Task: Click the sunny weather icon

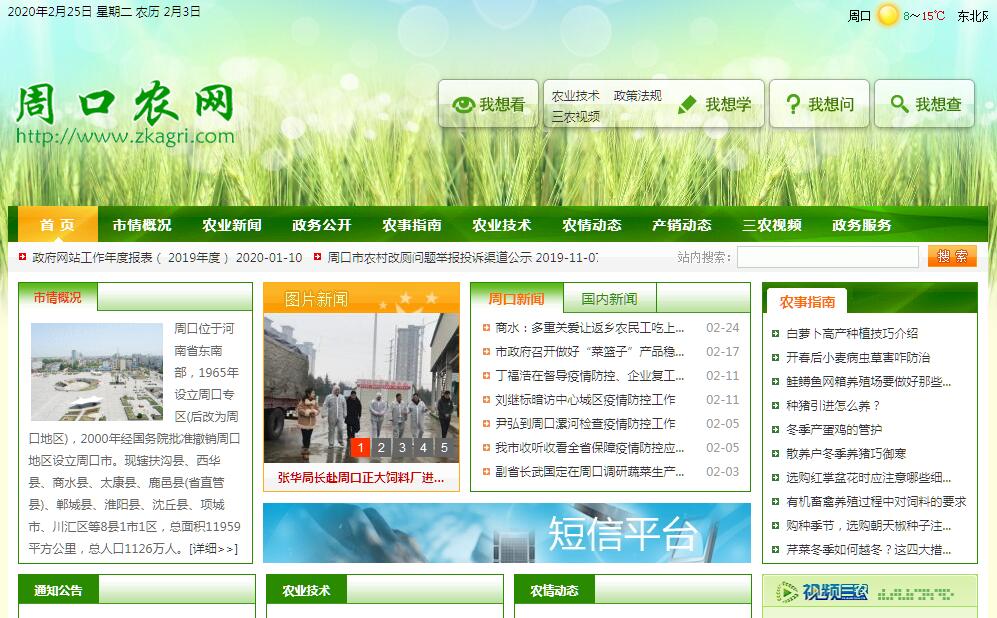Action: point(888,15)
